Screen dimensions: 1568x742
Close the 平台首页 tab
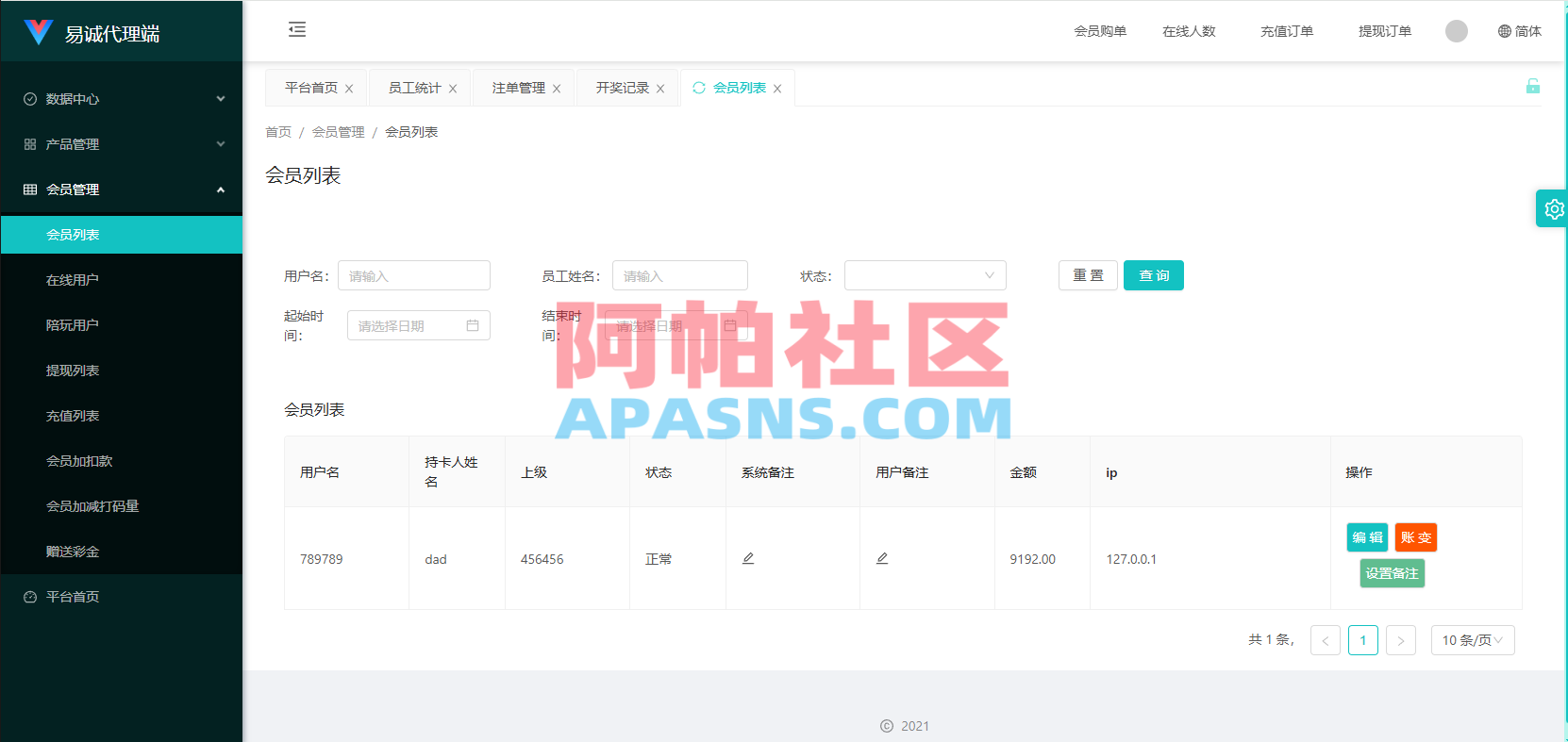[x=349, y=89]
